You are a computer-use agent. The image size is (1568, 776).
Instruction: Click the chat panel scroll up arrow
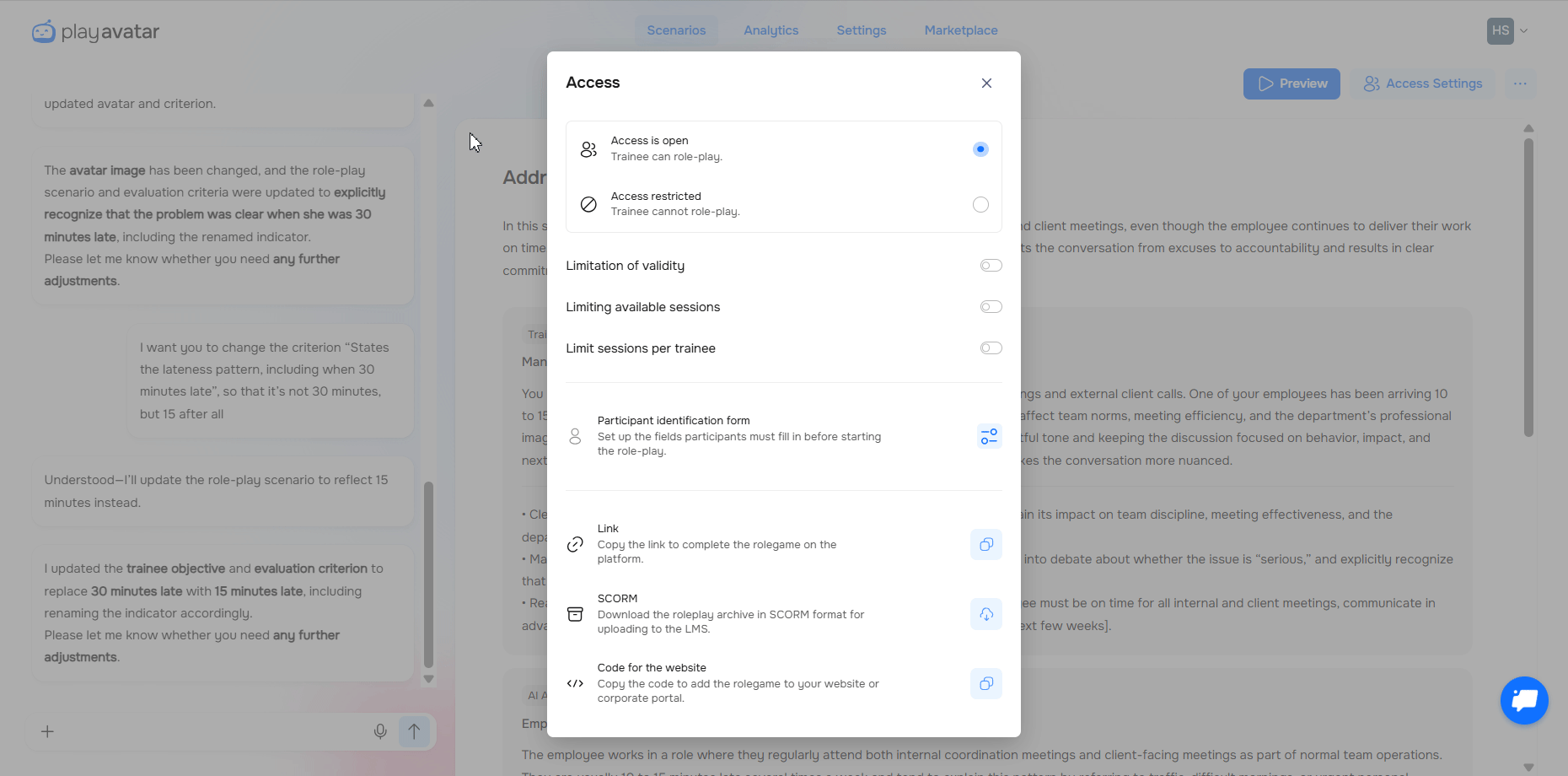(x=428, y=103)
